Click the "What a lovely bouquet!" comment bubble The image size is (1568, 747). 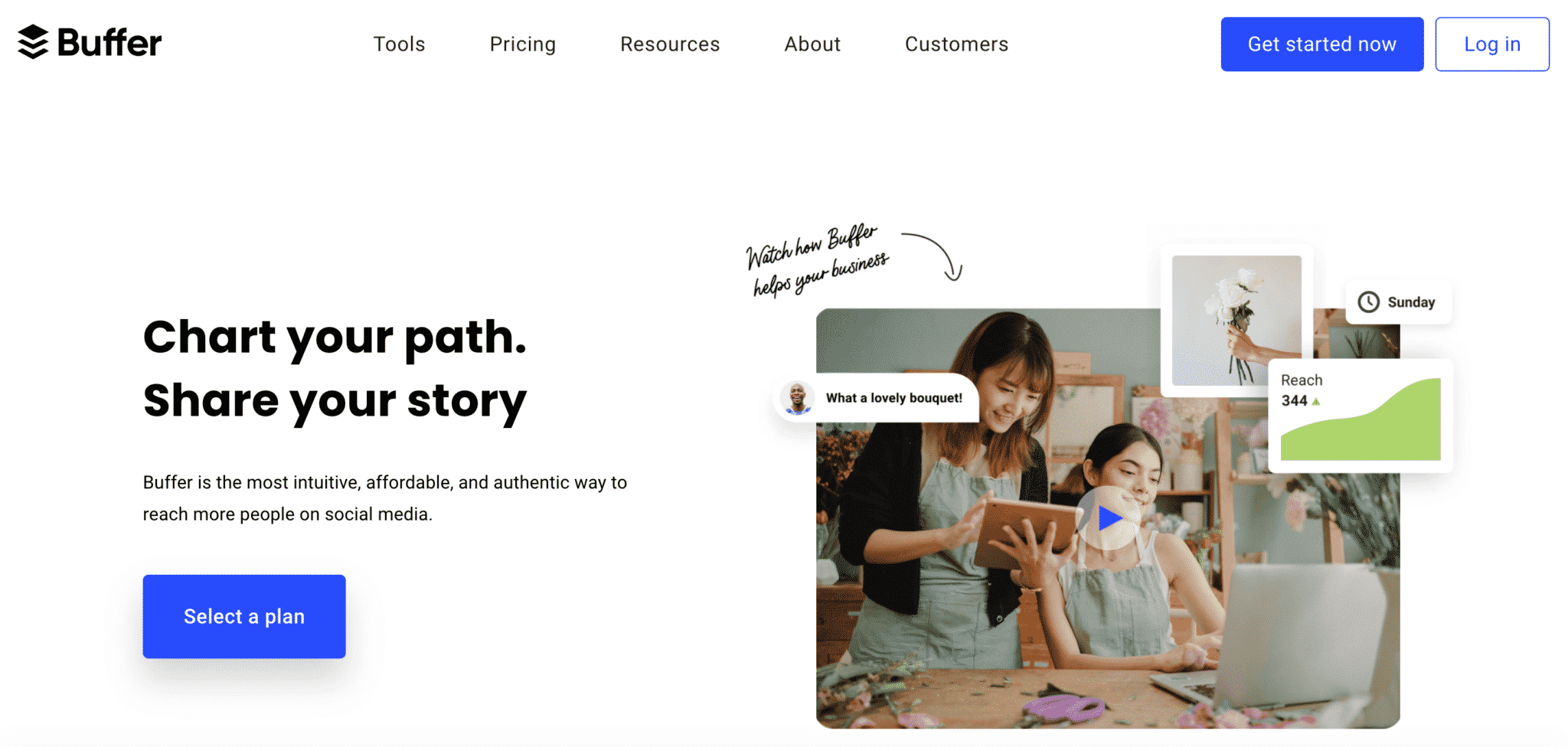point(877,398)
